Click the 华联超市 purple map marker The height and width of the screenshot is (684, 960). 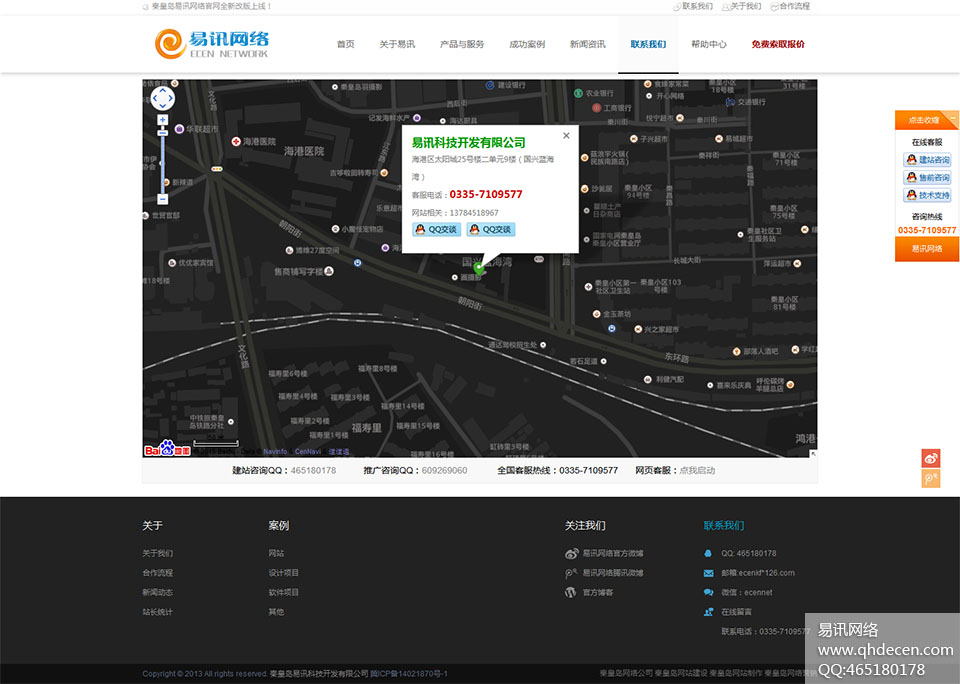(179, 129)
